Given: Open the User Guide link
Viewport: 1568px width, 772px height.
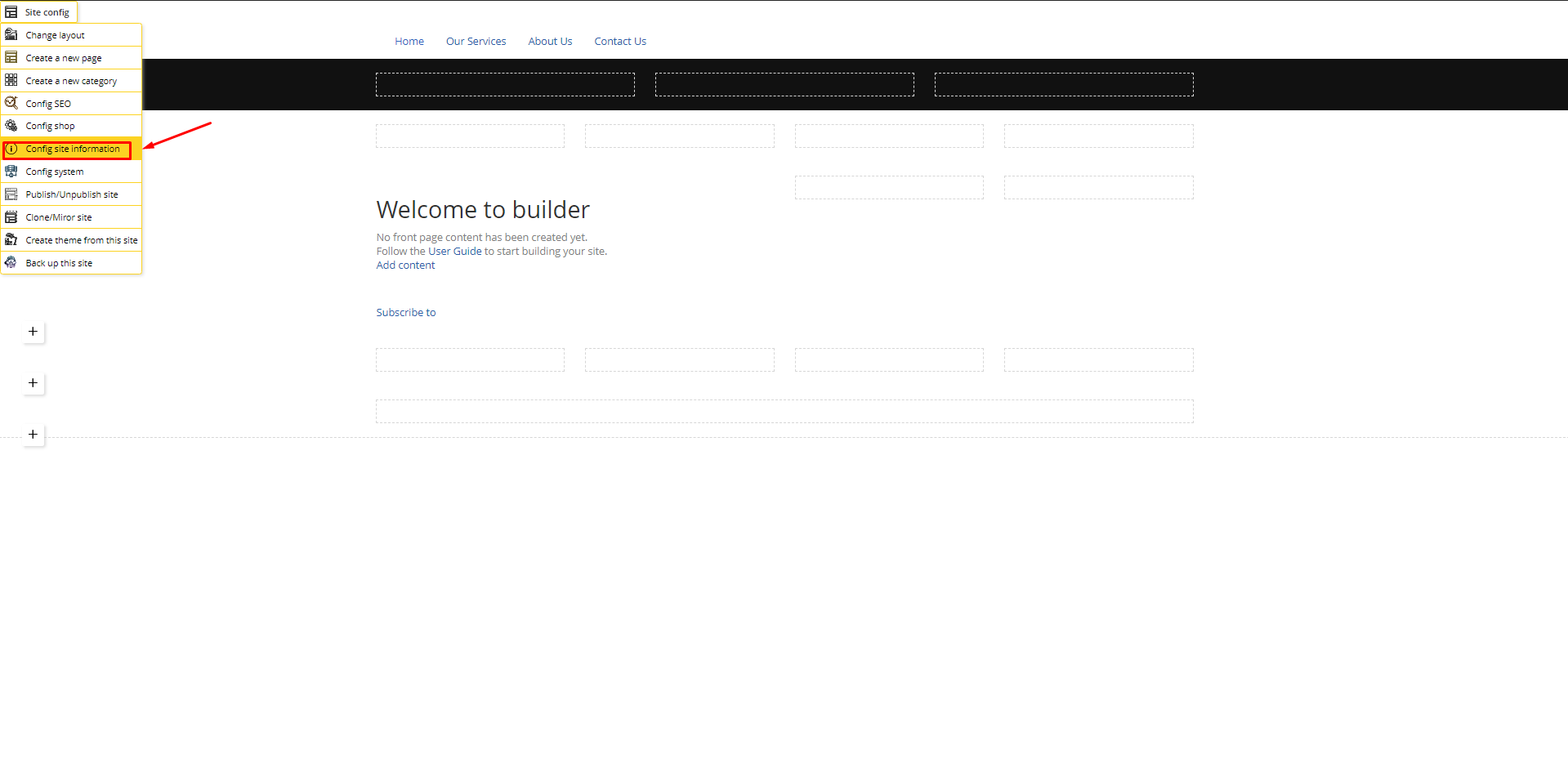Looking at the screenshot, I should [455, 252].
